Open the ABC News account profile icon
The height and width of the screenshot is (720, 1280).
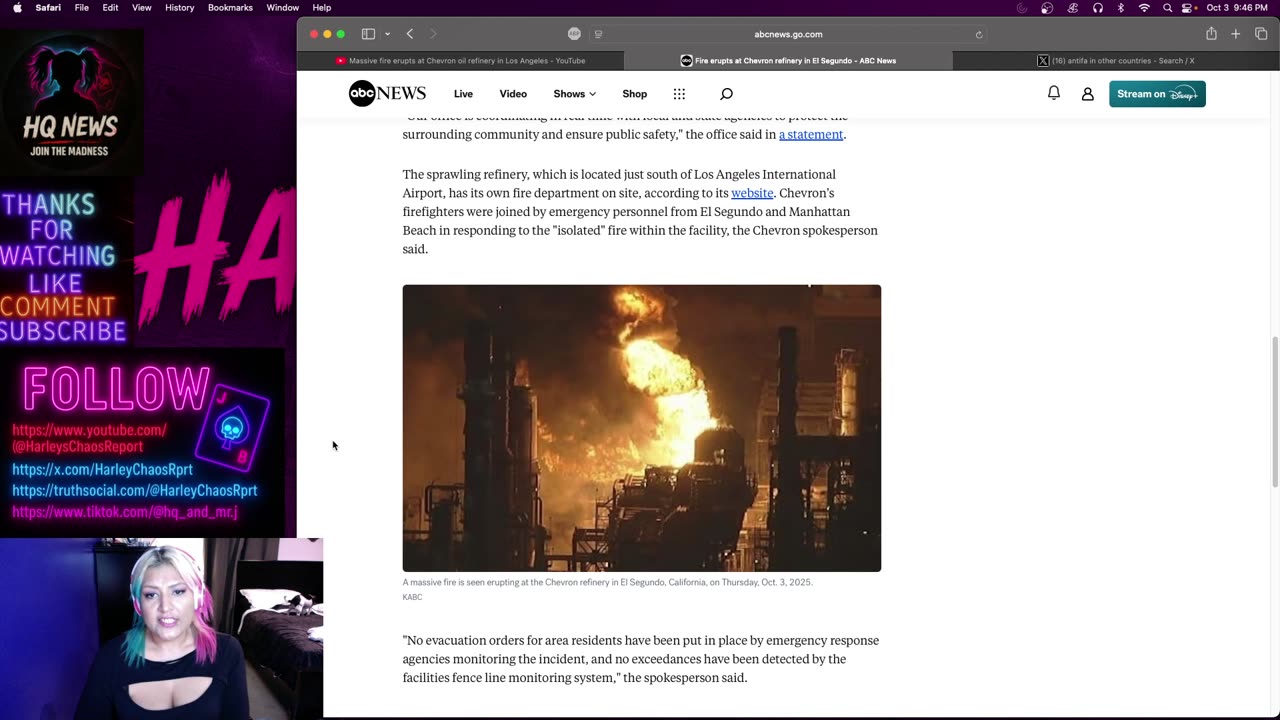[1087, 94]
